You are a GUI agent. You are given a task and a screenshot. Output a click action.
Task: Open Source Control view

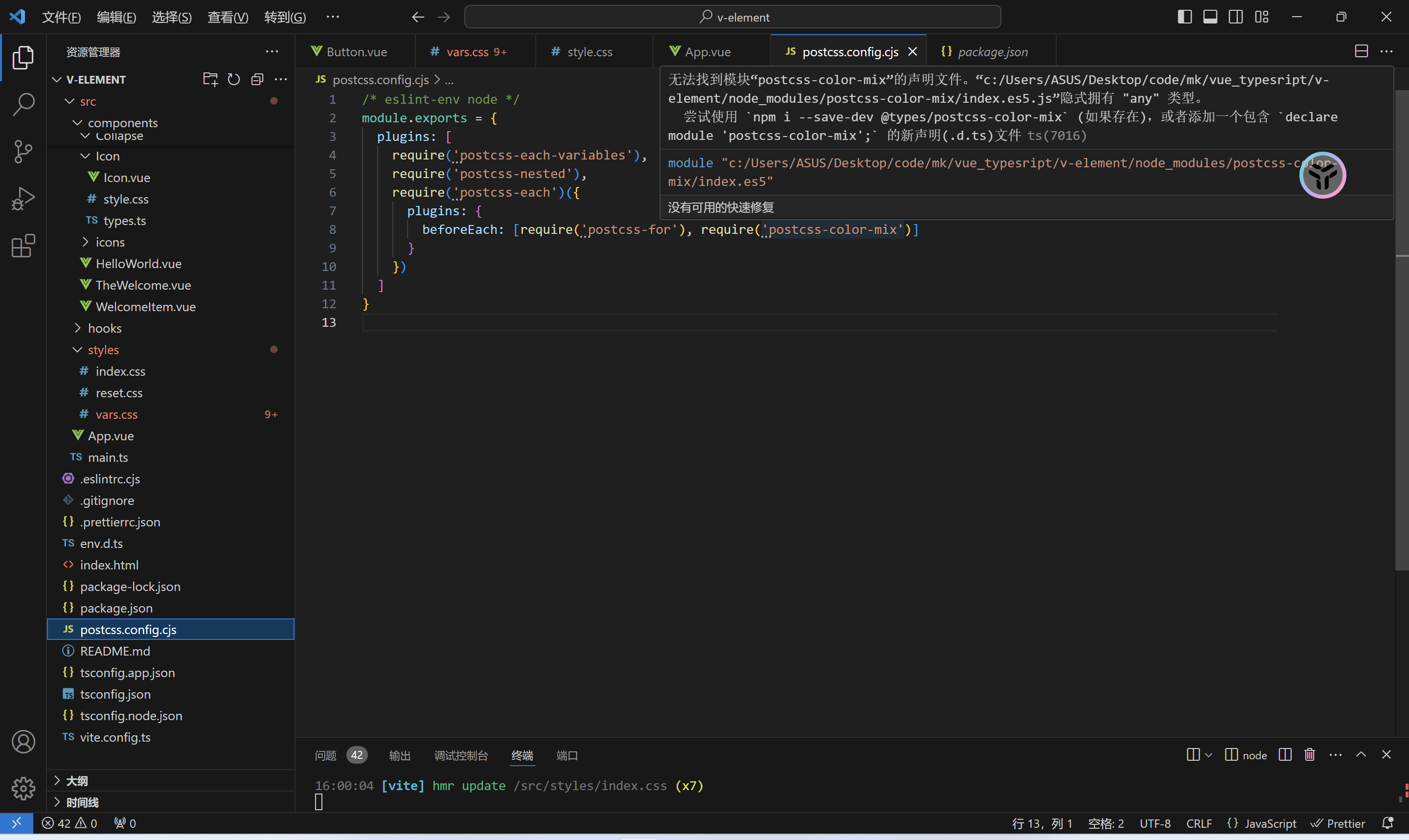pos(23,151)
